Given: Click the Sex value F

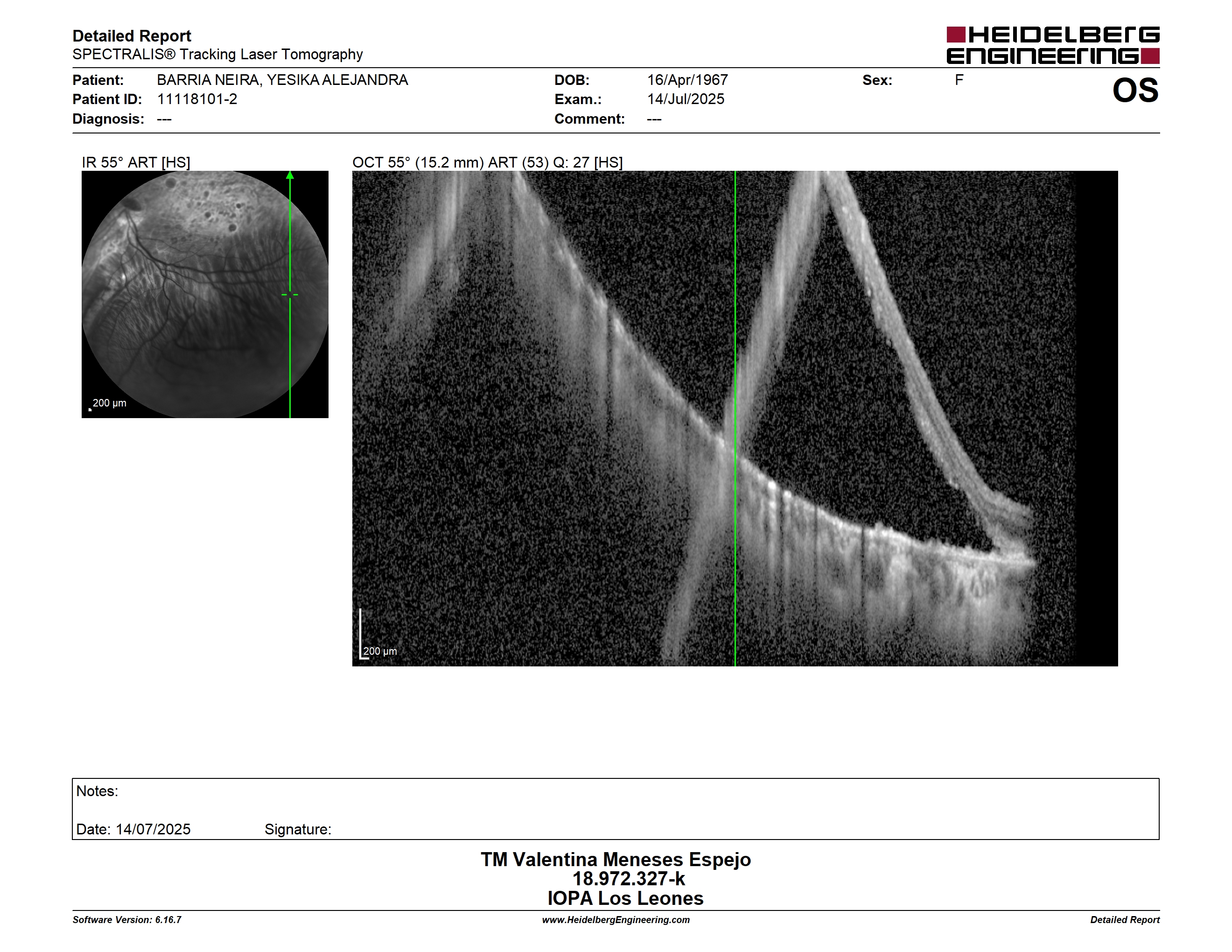Looking at the screenshot, I should click(x=959, y=80).
